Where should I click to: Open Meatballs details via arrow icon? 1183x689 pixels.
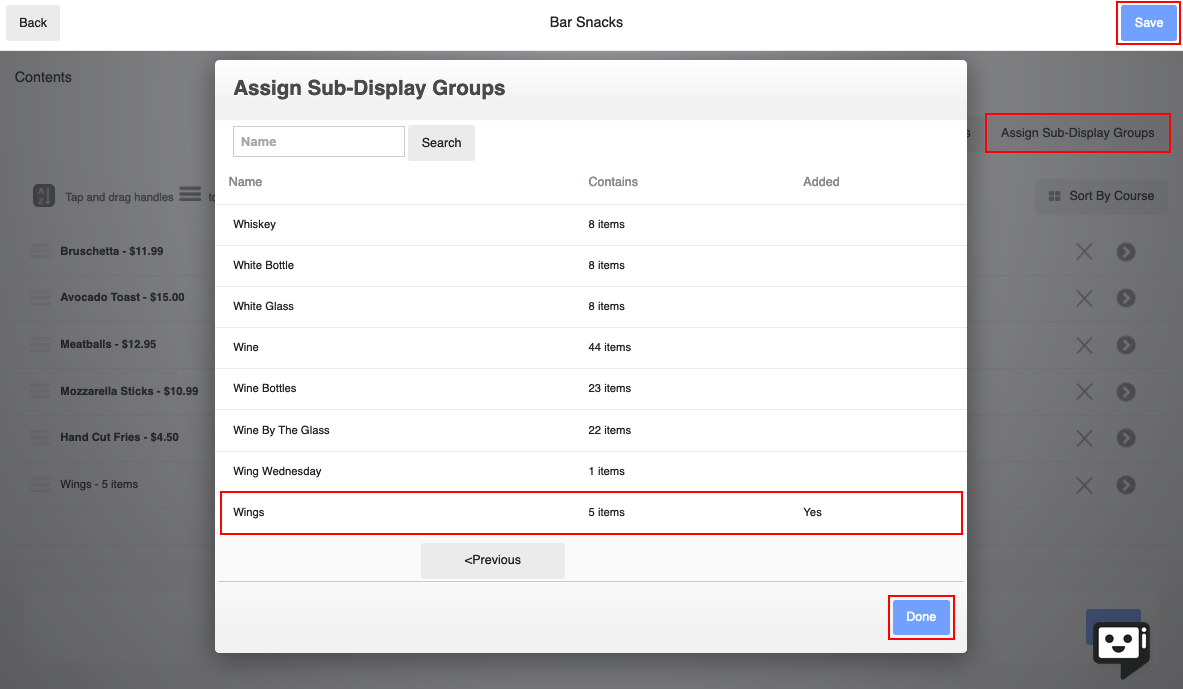coord(1126,346)
